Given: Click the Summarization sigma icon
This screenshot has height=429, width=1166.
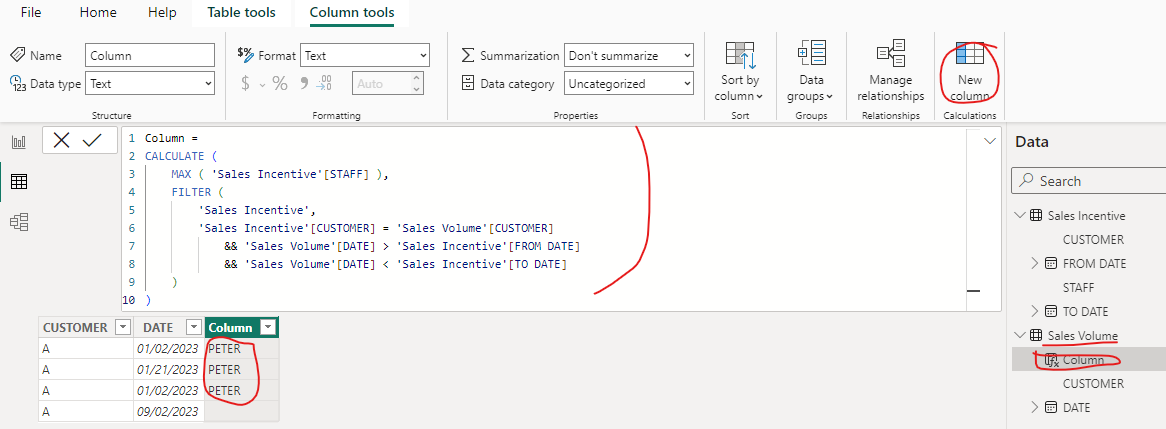Looking at the screenshot, I should [468, 56].
